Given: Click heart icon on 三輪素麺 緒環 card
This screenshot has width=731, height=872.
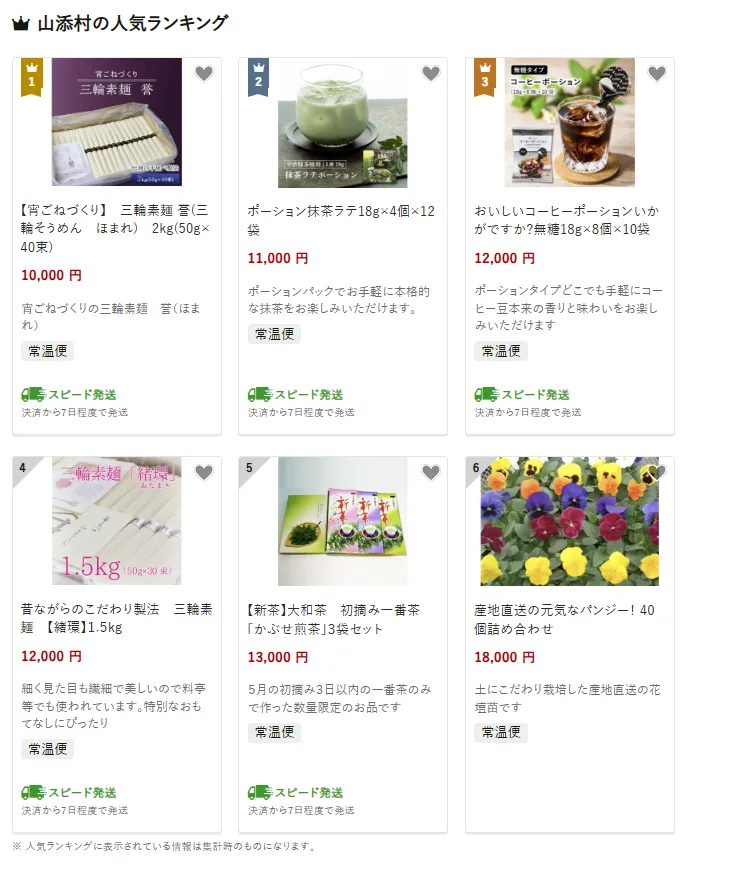Looking at the screenshot, I should 204,472.
